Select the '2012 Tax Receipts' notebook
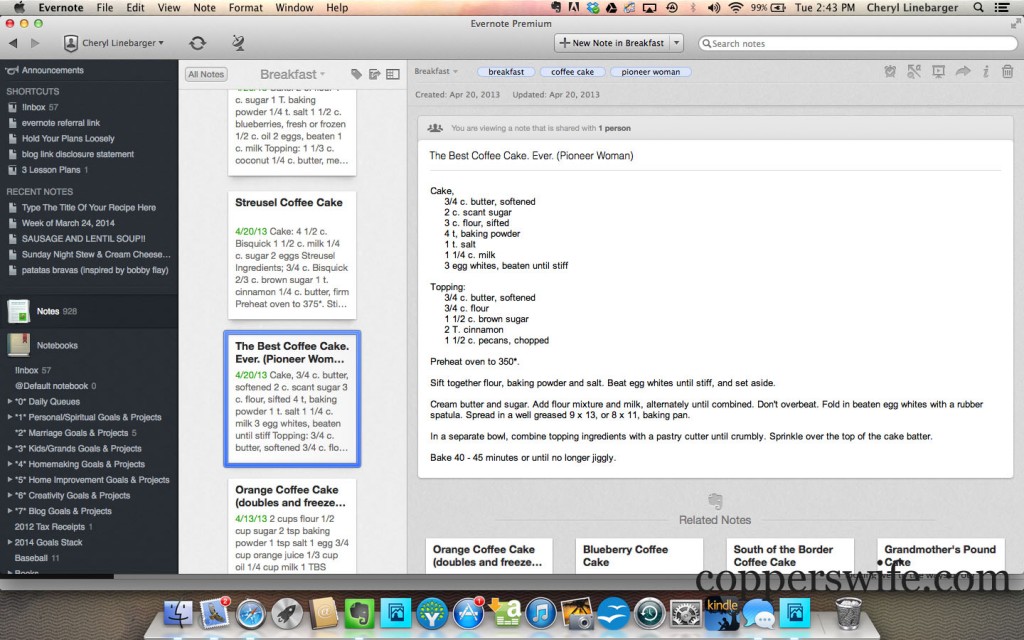This screenshot has height=640, width=1024. tap(50, 527)
